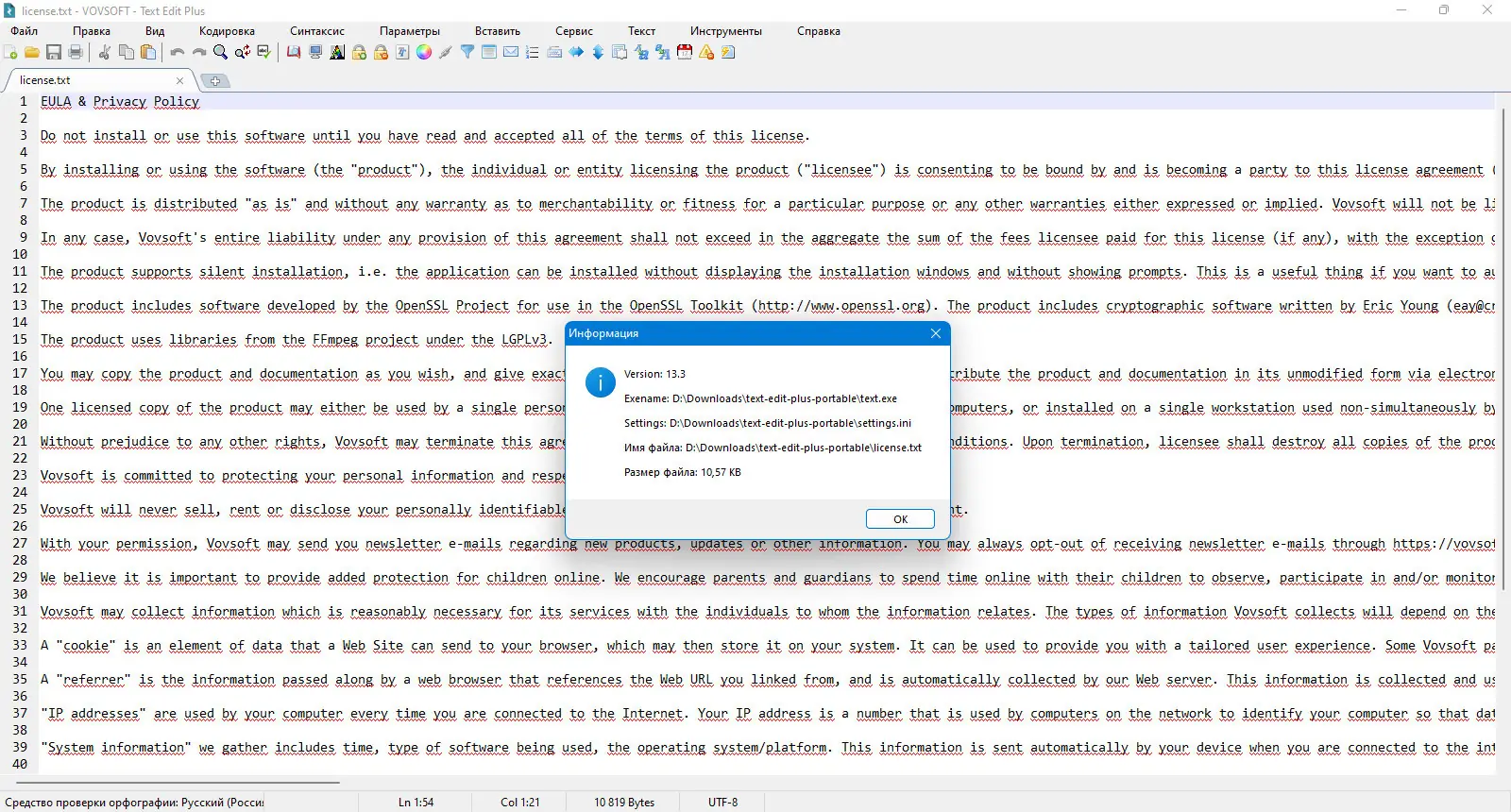Screen dimensions: 1511x812
Task: Open font settings icon
Action: (x=402, y=52)
